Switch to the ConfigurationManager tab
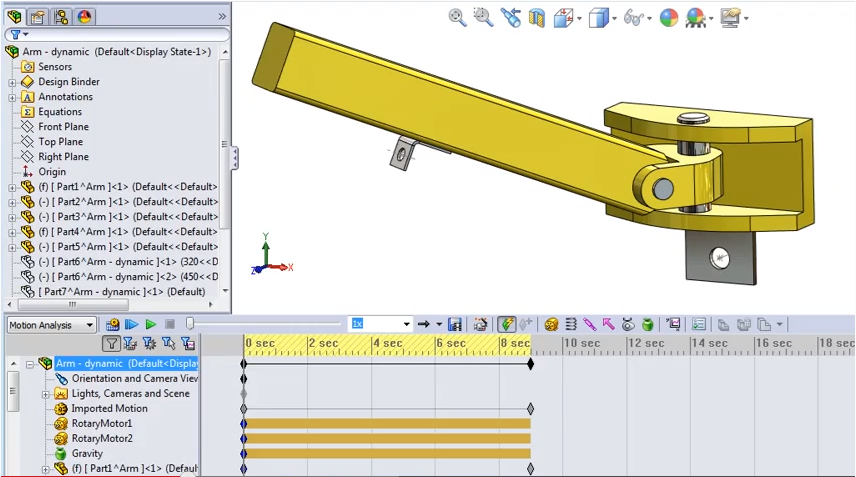 (x=61, y=17)
